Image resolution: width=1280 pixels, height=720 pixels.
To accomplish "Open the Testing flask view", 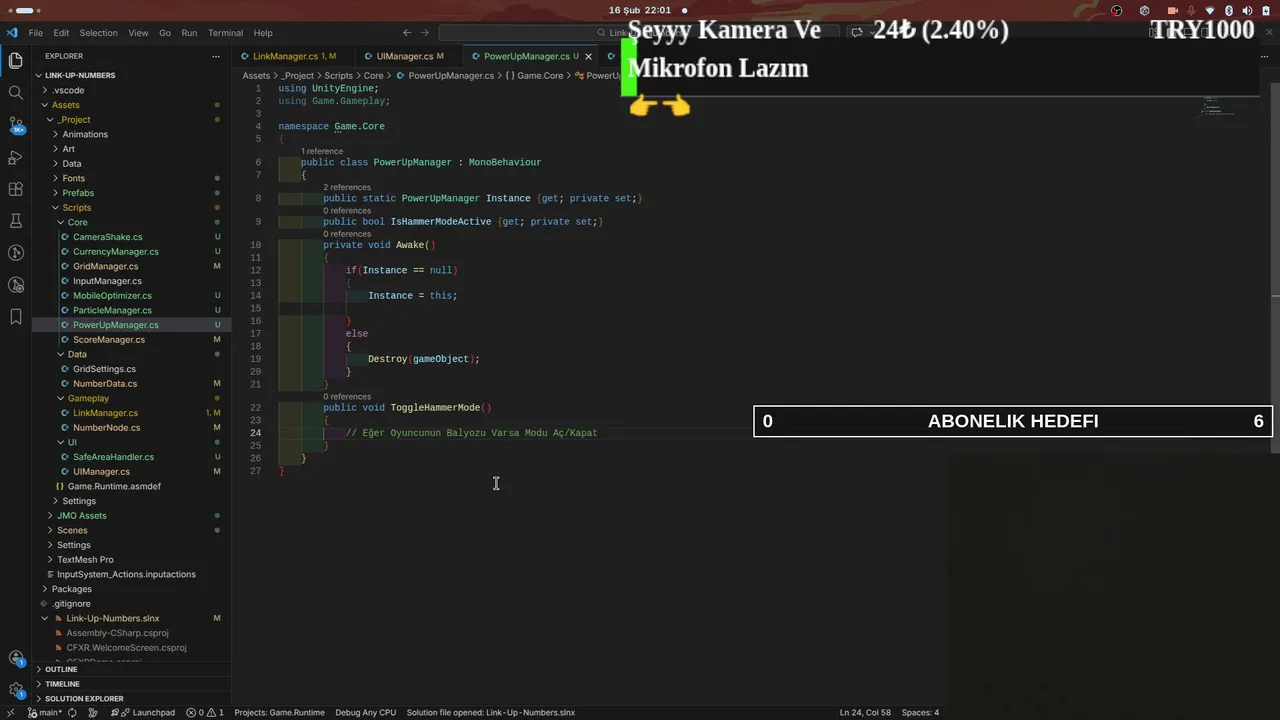I will tap(15, 221).
